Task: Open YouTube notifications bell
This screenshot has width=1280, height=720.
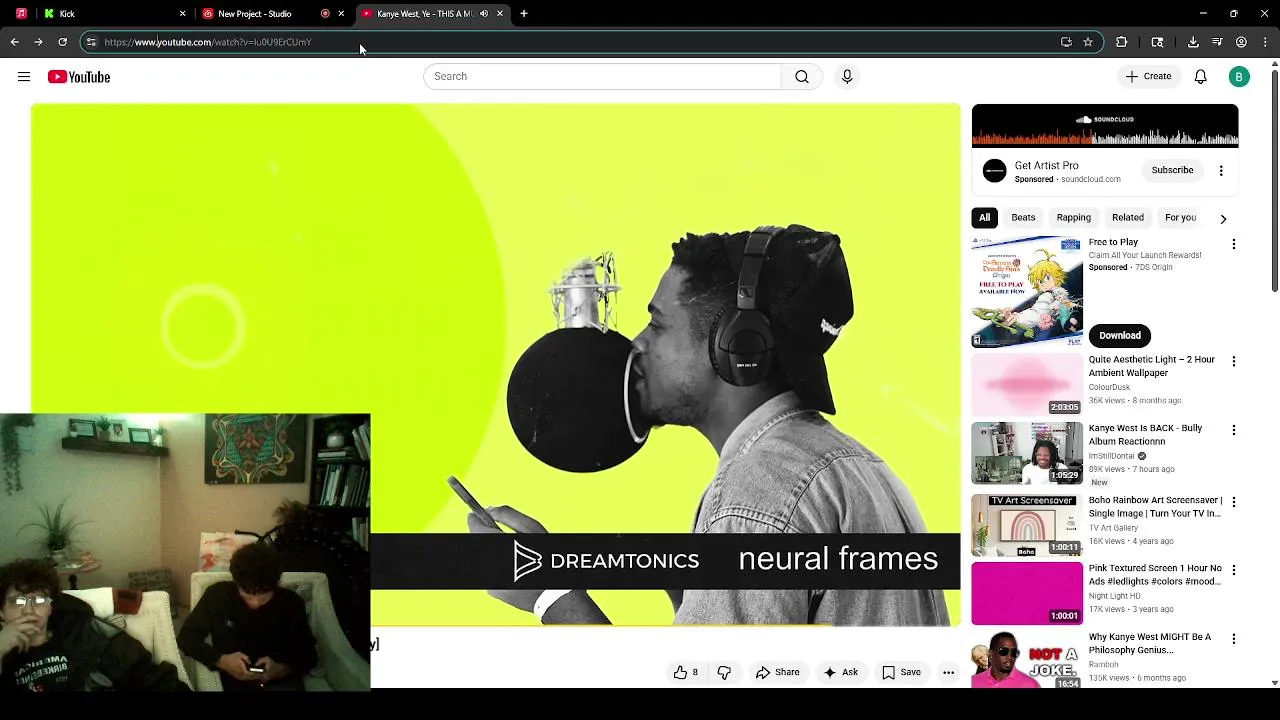Action: [x=1200, y=77]
